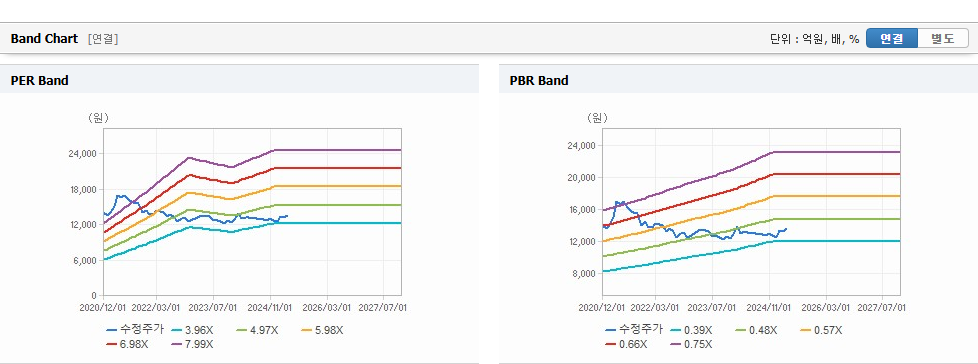Toggle 4.97X series in PER legend
The image size is (978, 364).
coord(258,330)
